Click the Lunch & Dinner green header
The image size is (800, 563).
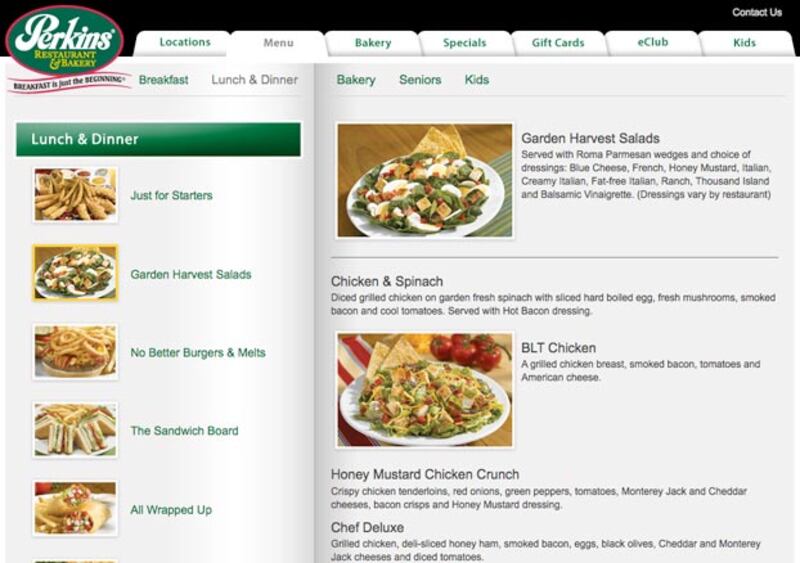(158, 140)
